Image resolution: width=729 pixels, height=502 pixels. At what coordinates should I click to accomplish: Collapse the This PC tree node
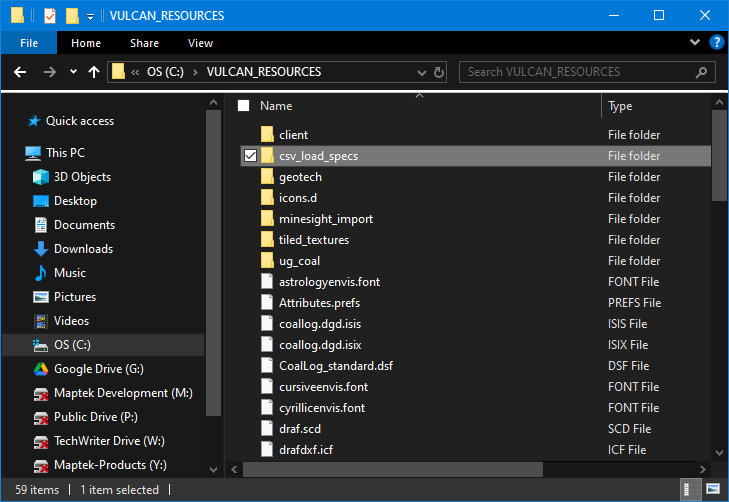(x=15, y=153)
